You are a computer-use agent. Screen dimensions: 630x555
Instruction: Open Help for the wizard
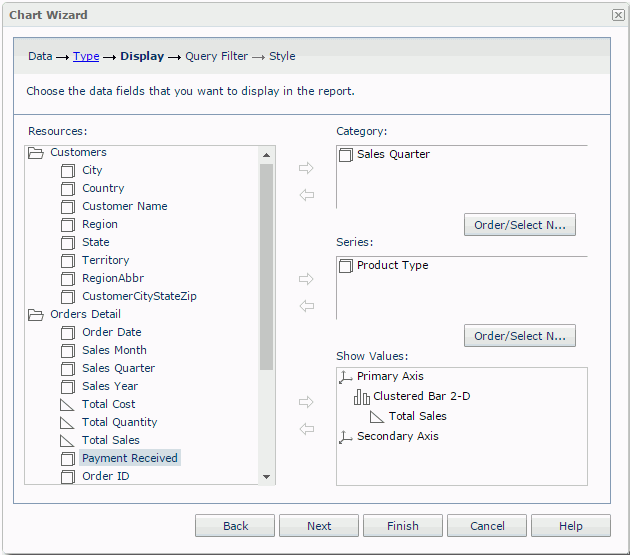point(571,526)
